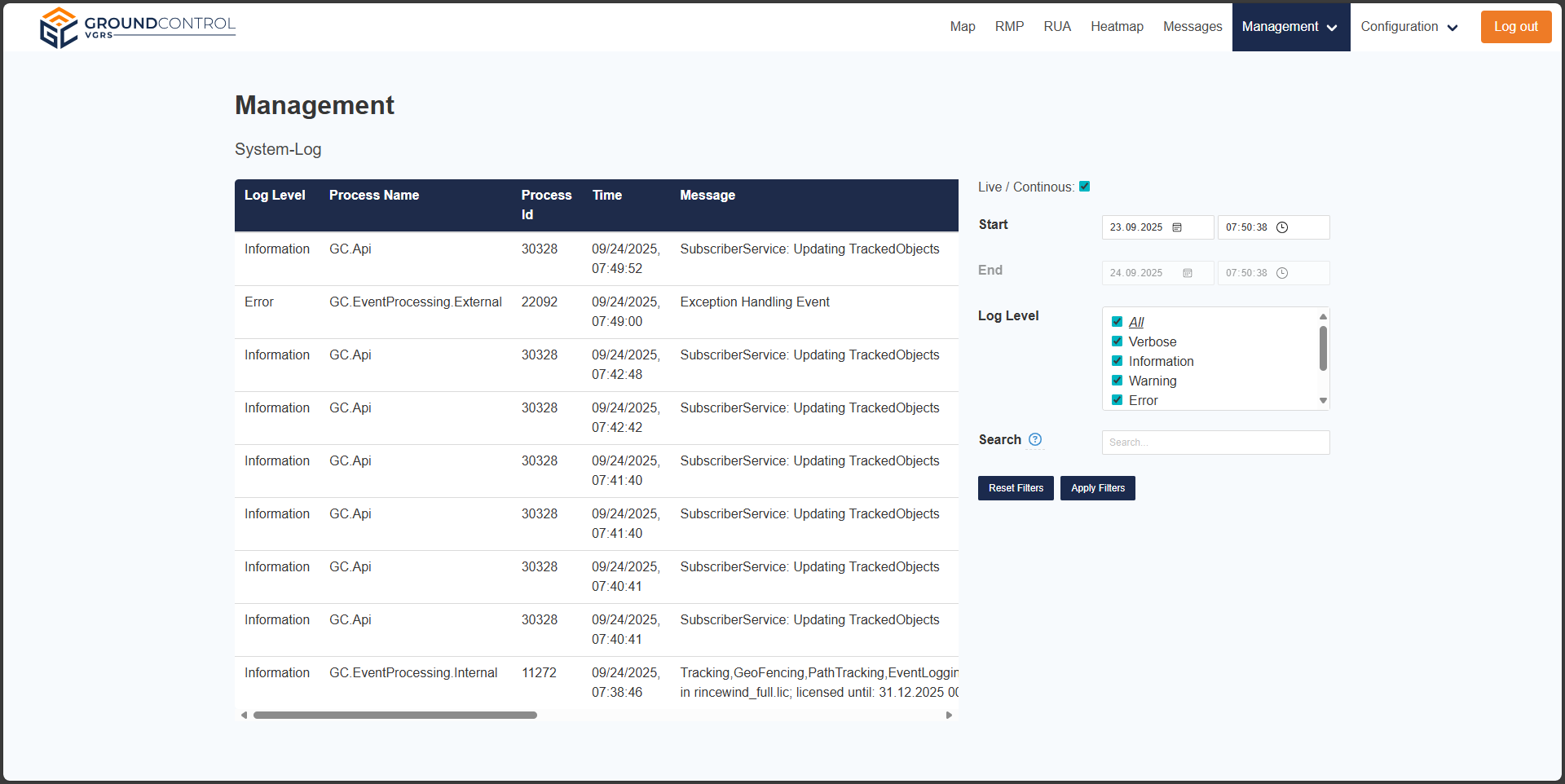This screenshot has height=784, width=1565.
Task: Click the Log Level list scroll down arrow
Action: (1323, 401)
